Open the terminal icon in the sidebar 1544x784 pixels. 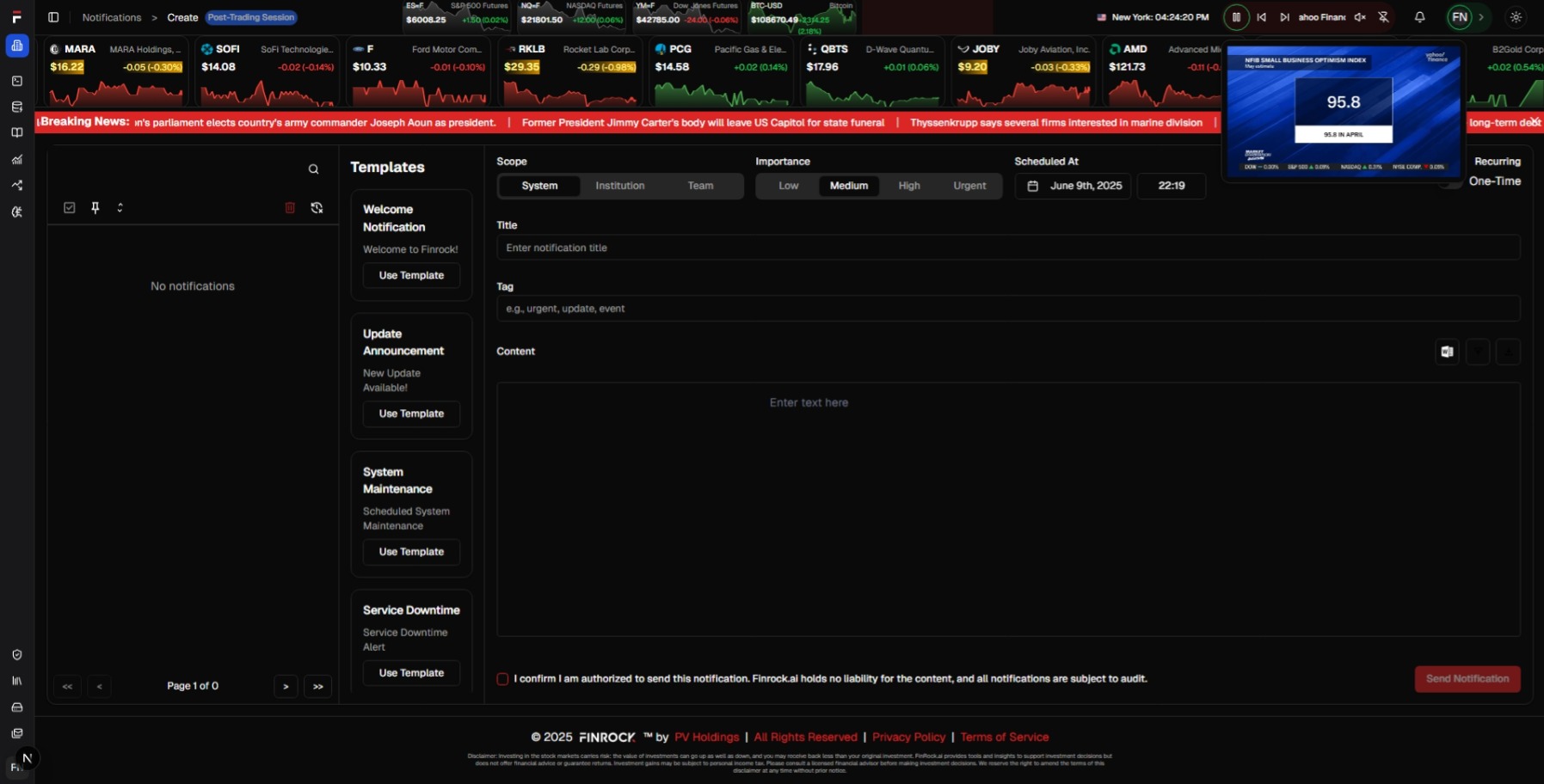[17, 81]
